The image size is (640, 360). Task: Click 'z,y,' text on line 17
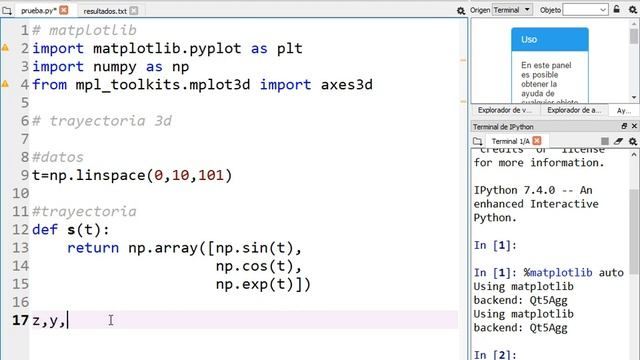click(49, 320)
